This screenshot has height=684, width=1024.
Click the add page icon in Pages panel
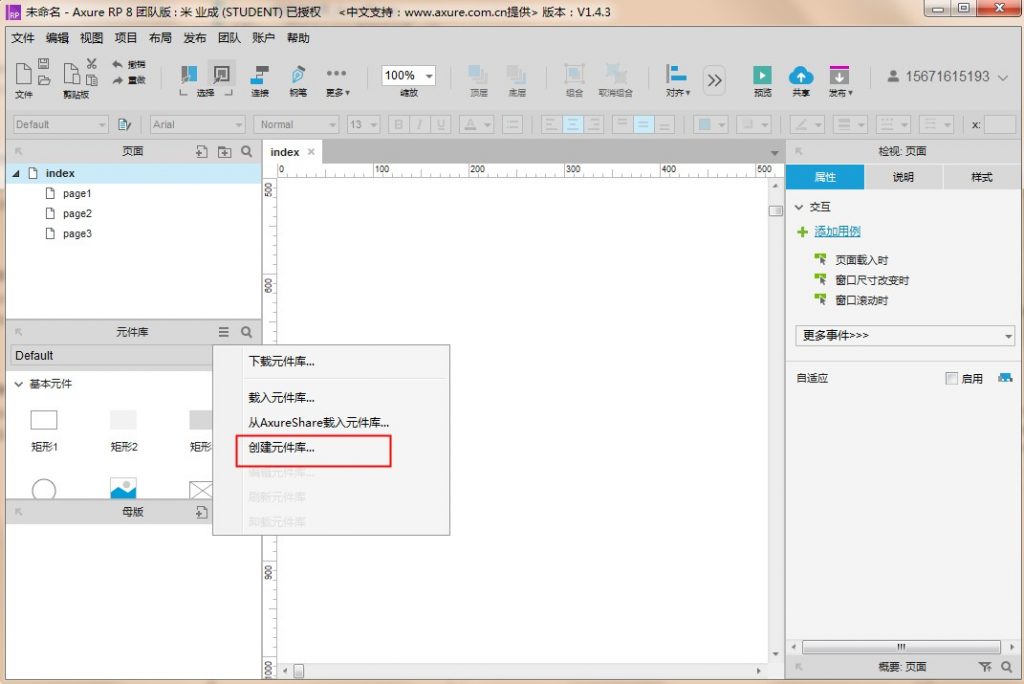pyautogui.click(x=202, y=152)
